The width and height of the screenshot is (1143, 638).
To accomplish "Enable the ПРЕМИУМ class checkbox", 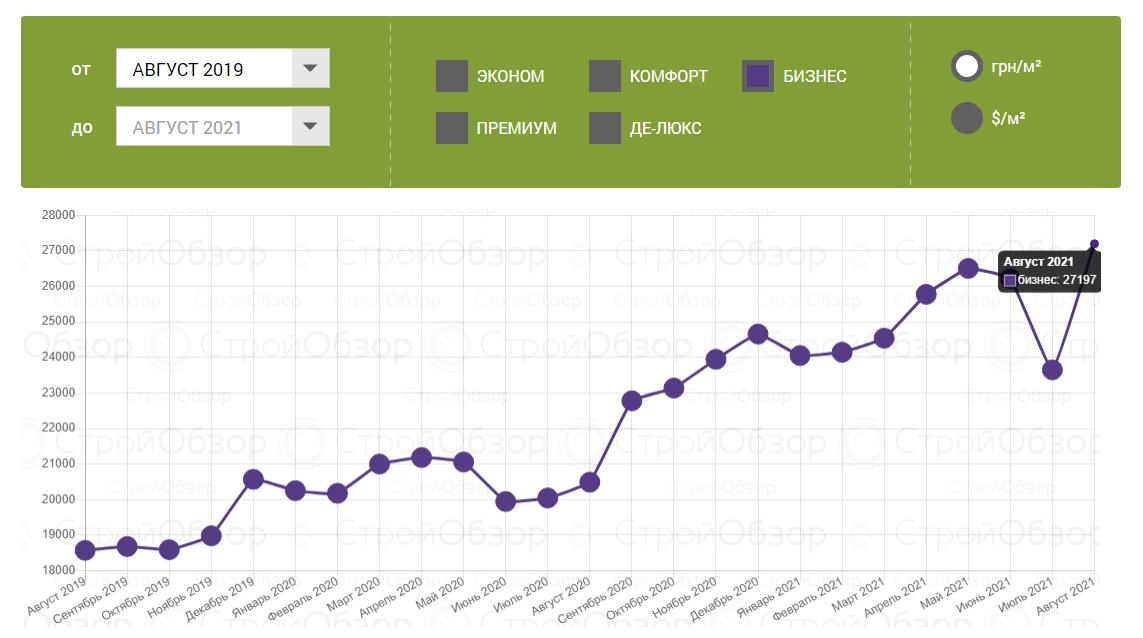I will click(452, 128).
